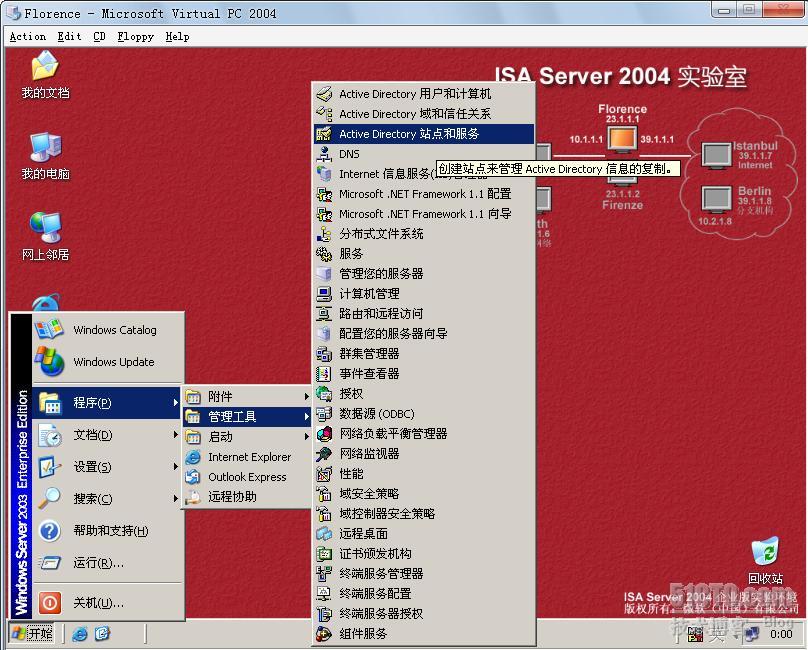Image resolution: width=808 pixels, height=650 pixels.
Task: Open 我的电脑 desktop icon
Action: pyautogui.click(x=45, y=156)
